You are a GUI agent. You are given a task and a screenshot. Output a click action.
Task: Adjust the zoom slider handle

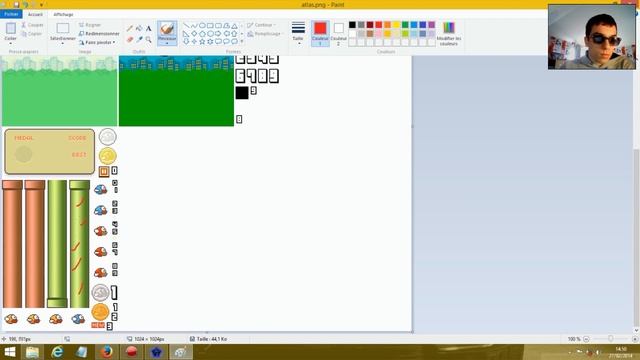click(611, 339)
